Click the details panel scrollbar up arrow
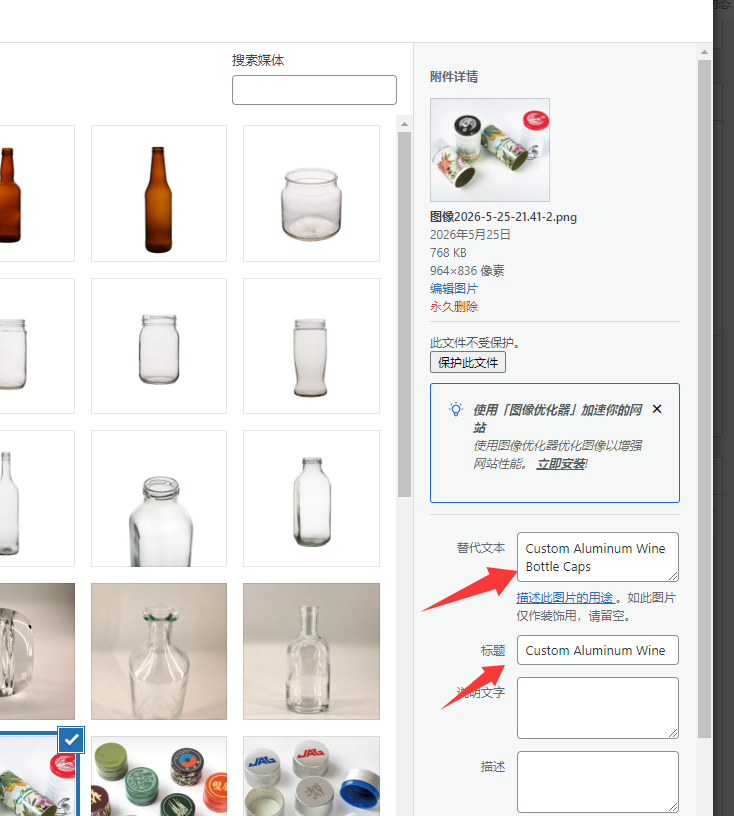Viewport: 734px width, 816px height. (704, 52)
